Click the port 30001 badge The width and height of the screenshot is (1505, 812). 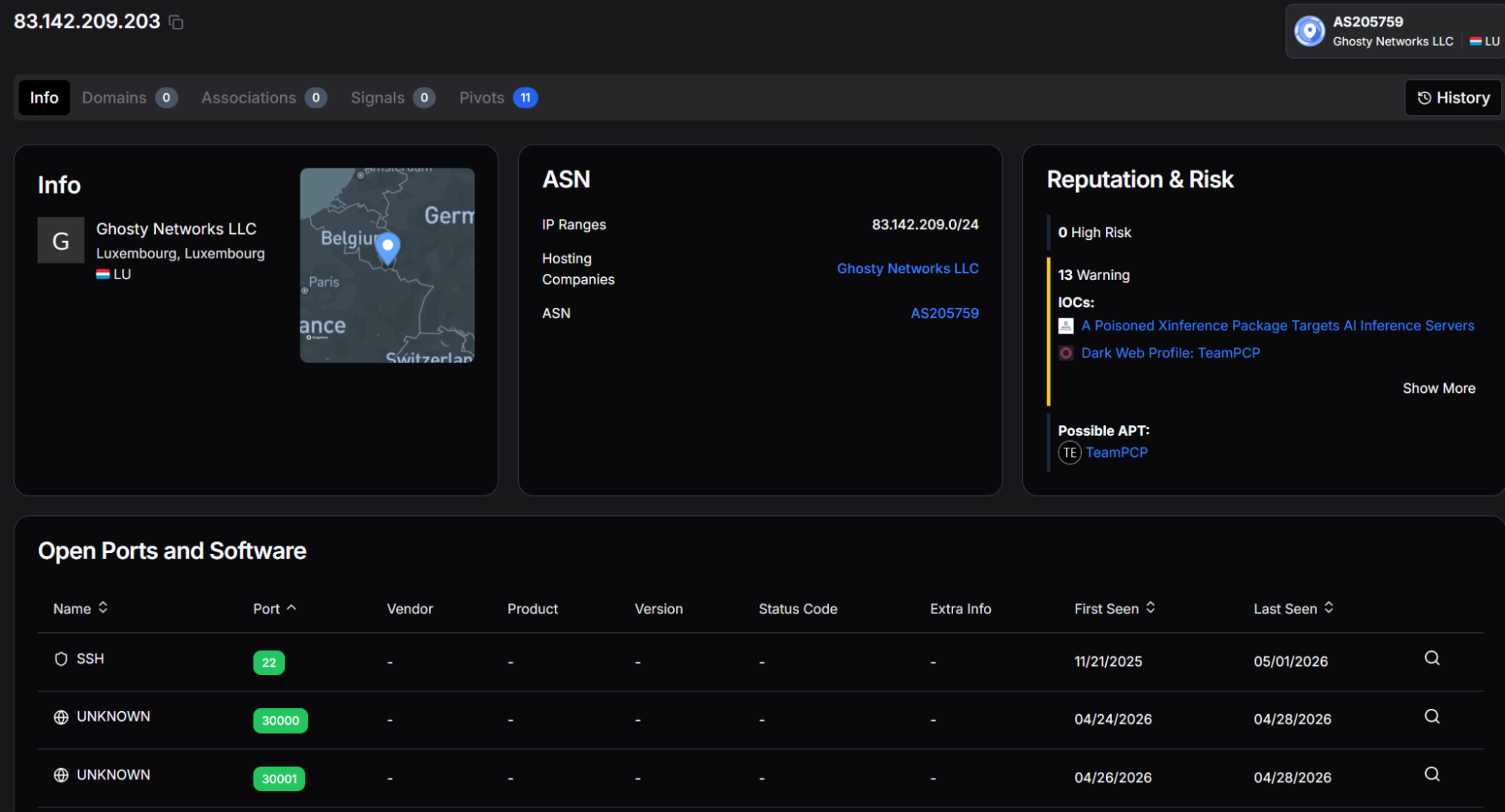(279, 778)
